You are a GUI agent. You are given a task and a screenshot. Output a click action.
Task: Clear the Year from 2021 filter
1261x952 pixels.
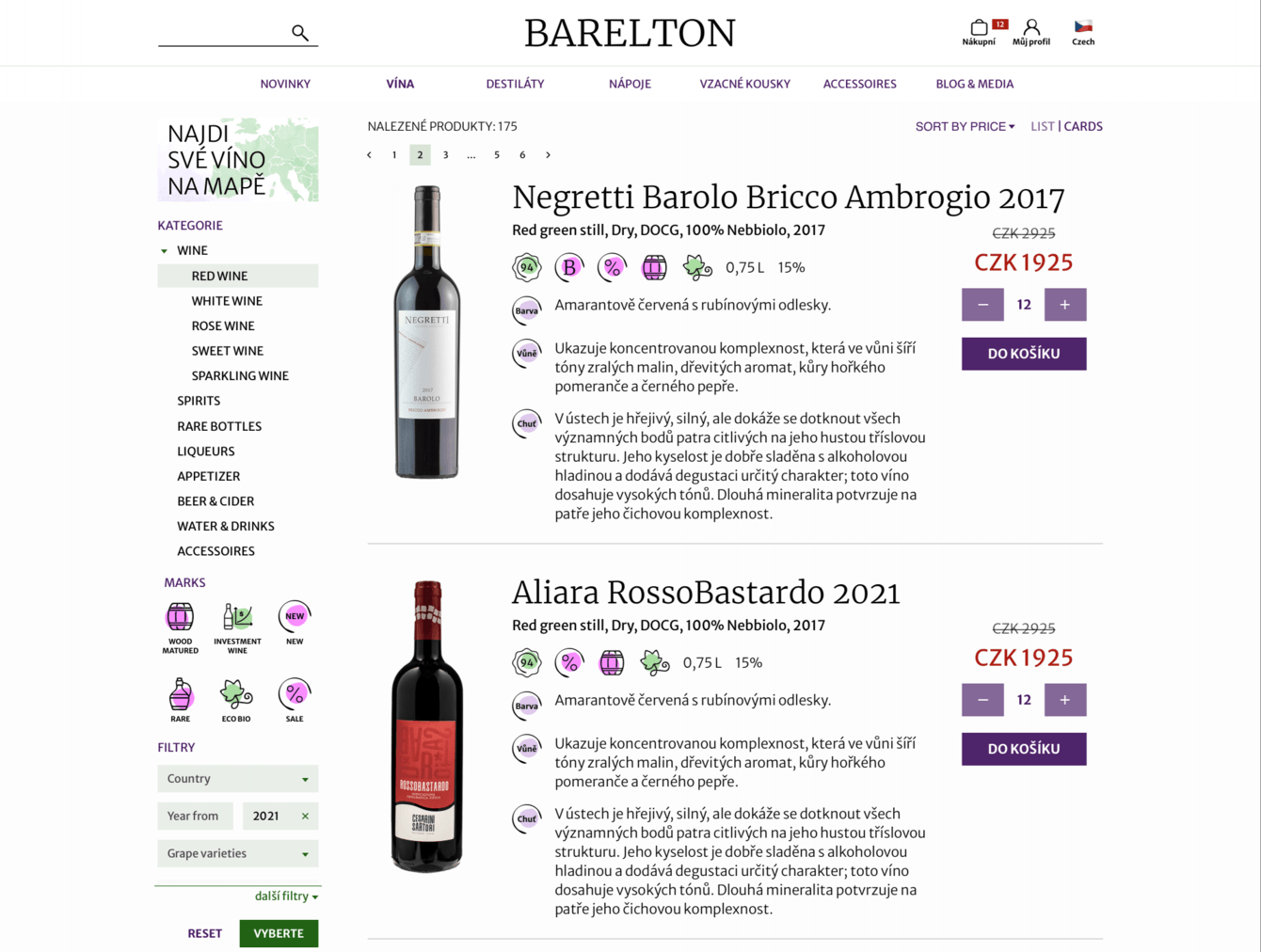tap(305, 817)
